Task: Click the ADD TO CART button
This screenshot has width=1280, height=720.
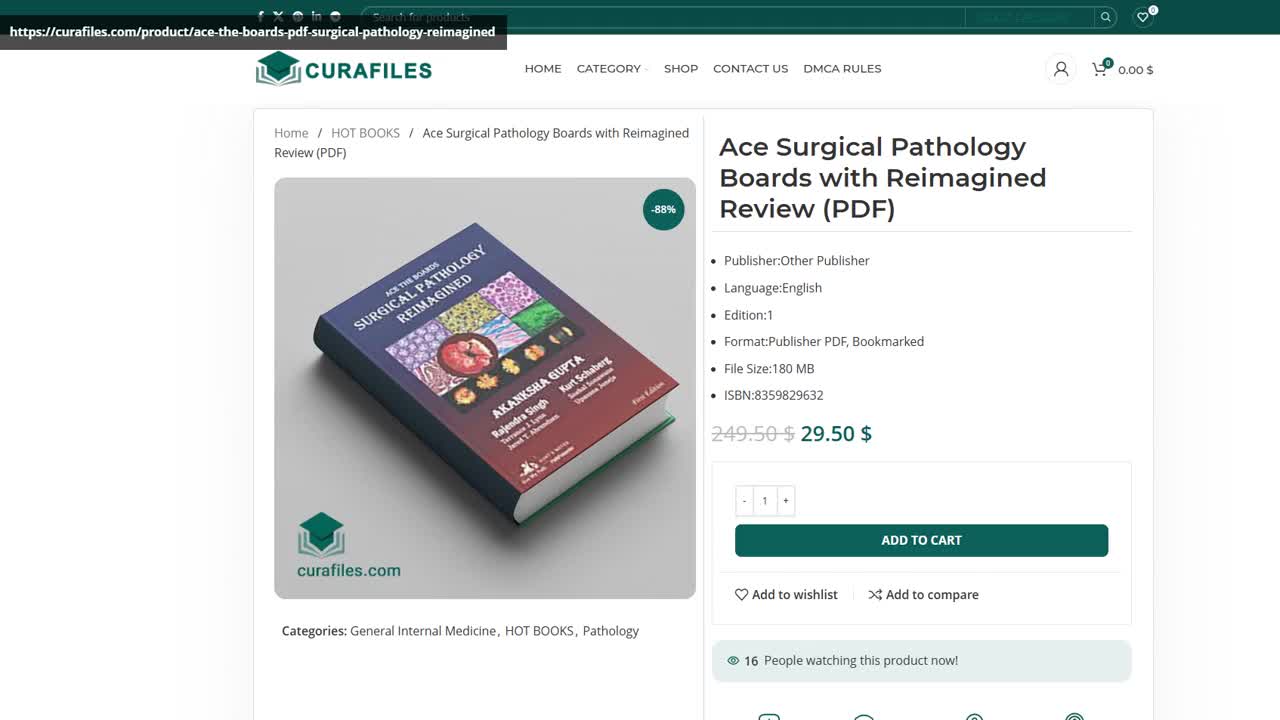Action: (x=921, y=540)
